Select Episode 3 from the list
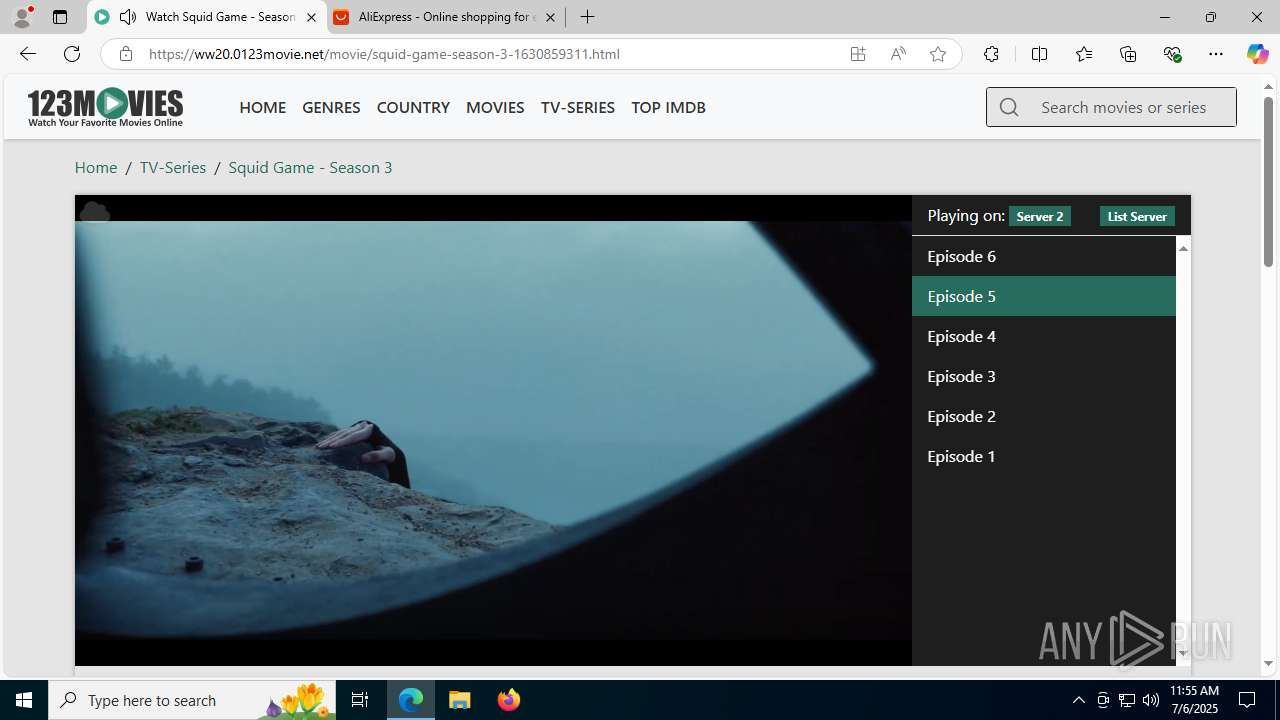Image resolution: width=1280 pixels, height=720 pixels. 1044,376
